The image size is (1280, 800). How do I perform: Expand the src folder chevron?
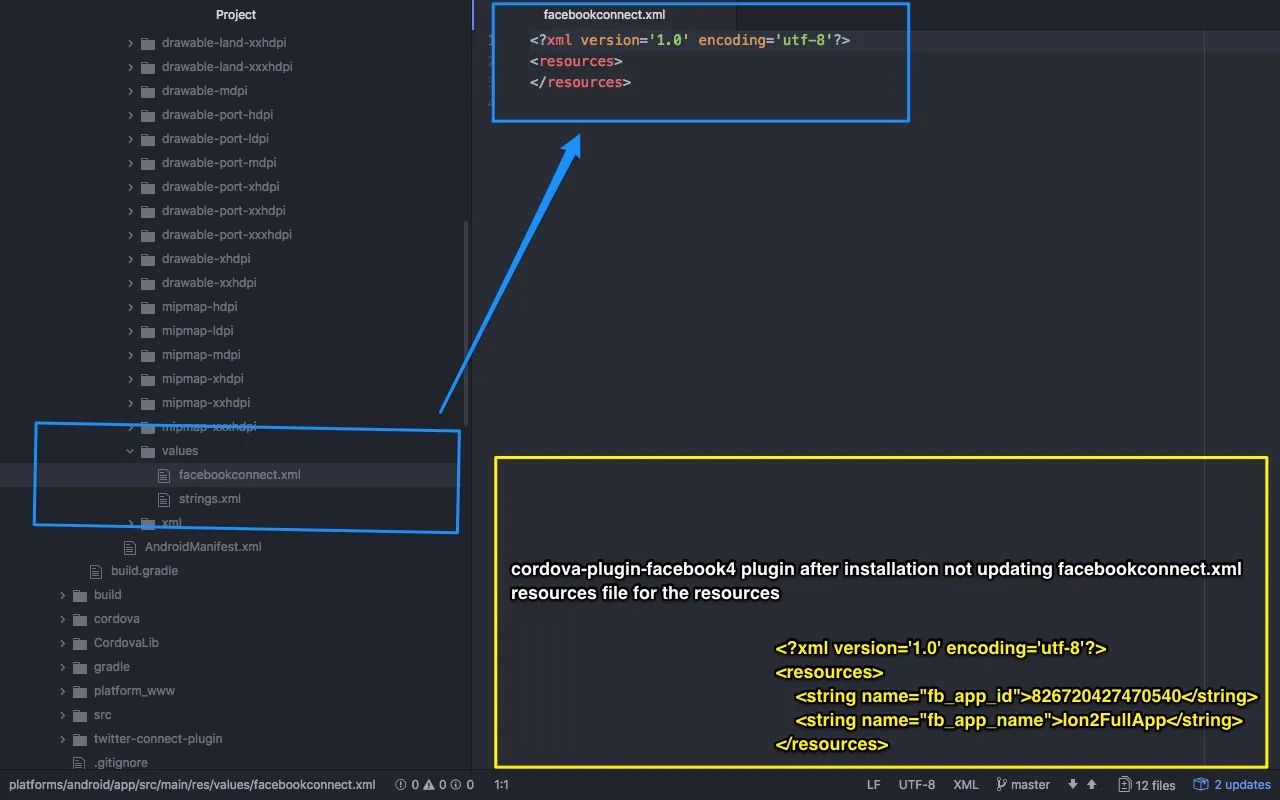pos(62,715)
